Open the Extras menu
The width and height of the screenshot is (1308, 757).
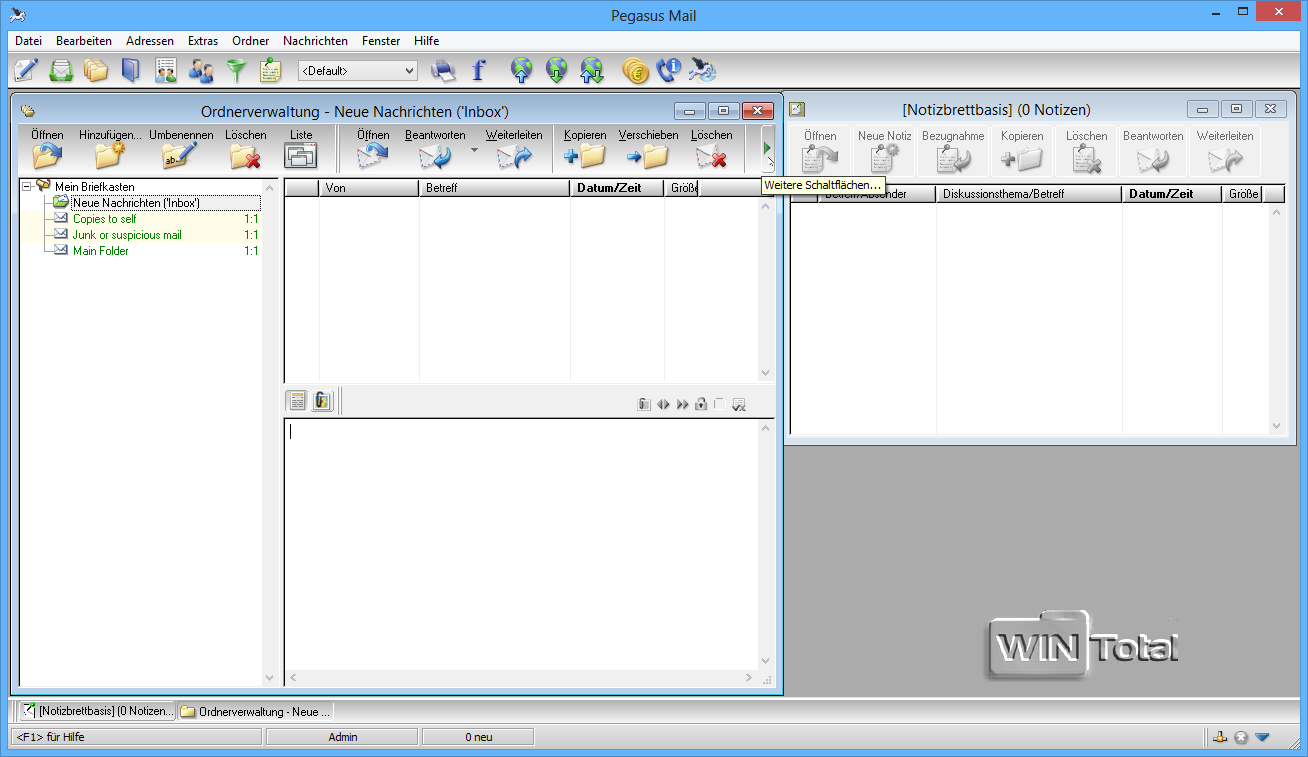203,41
